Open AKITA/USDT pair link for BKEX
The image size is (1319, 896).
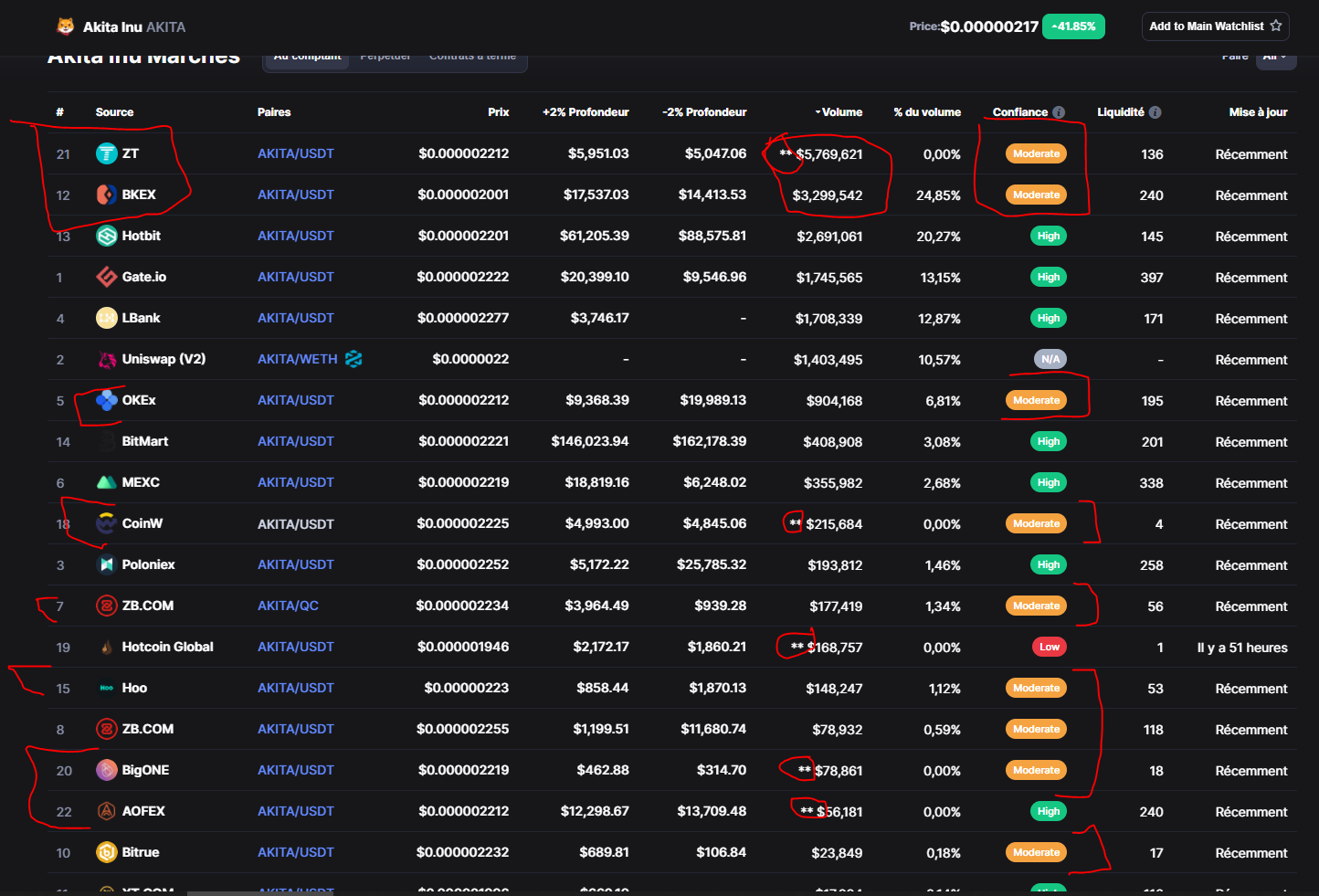(x=296, y=195)
